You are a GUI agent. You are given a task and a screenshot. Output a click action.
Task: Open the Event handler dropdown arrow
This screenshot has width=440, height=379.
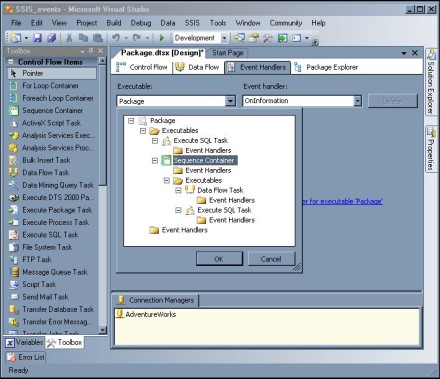[x=357, y=101]
